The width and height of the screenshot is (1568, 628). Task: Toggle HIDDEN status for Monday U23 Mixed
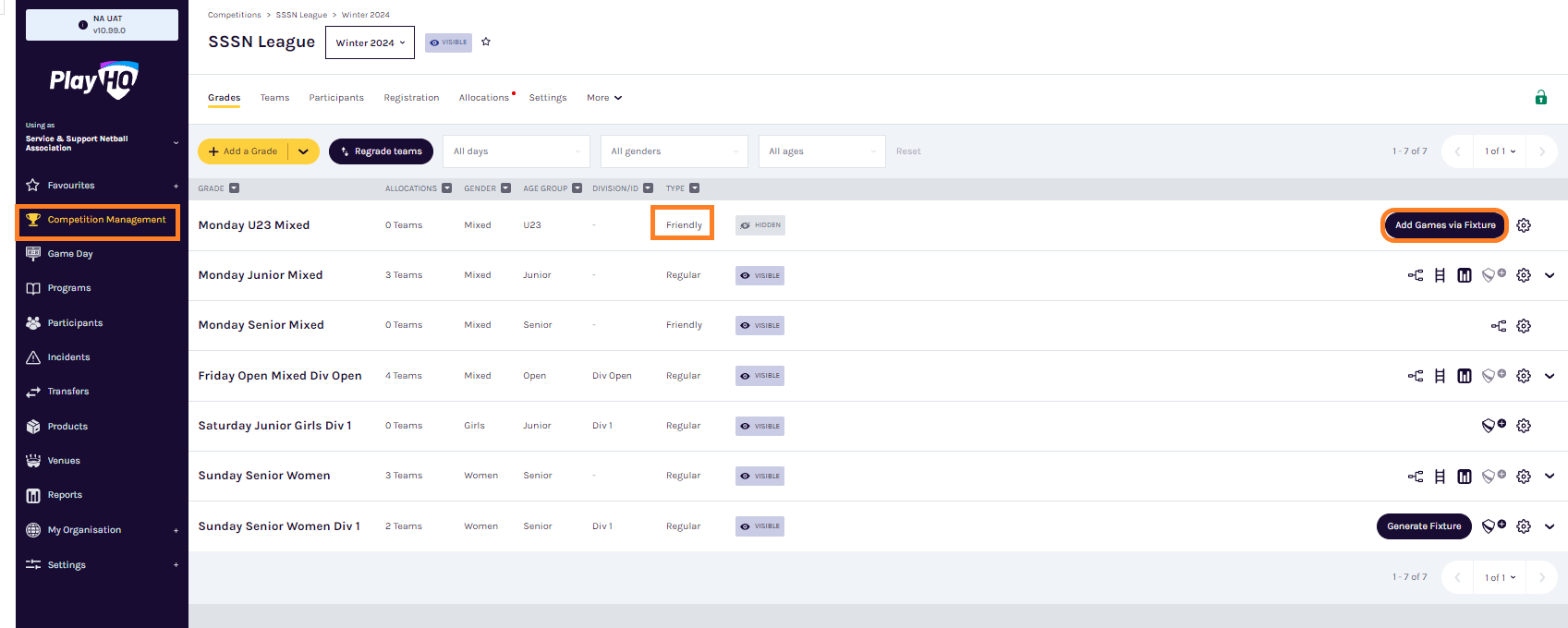[760, 225]
